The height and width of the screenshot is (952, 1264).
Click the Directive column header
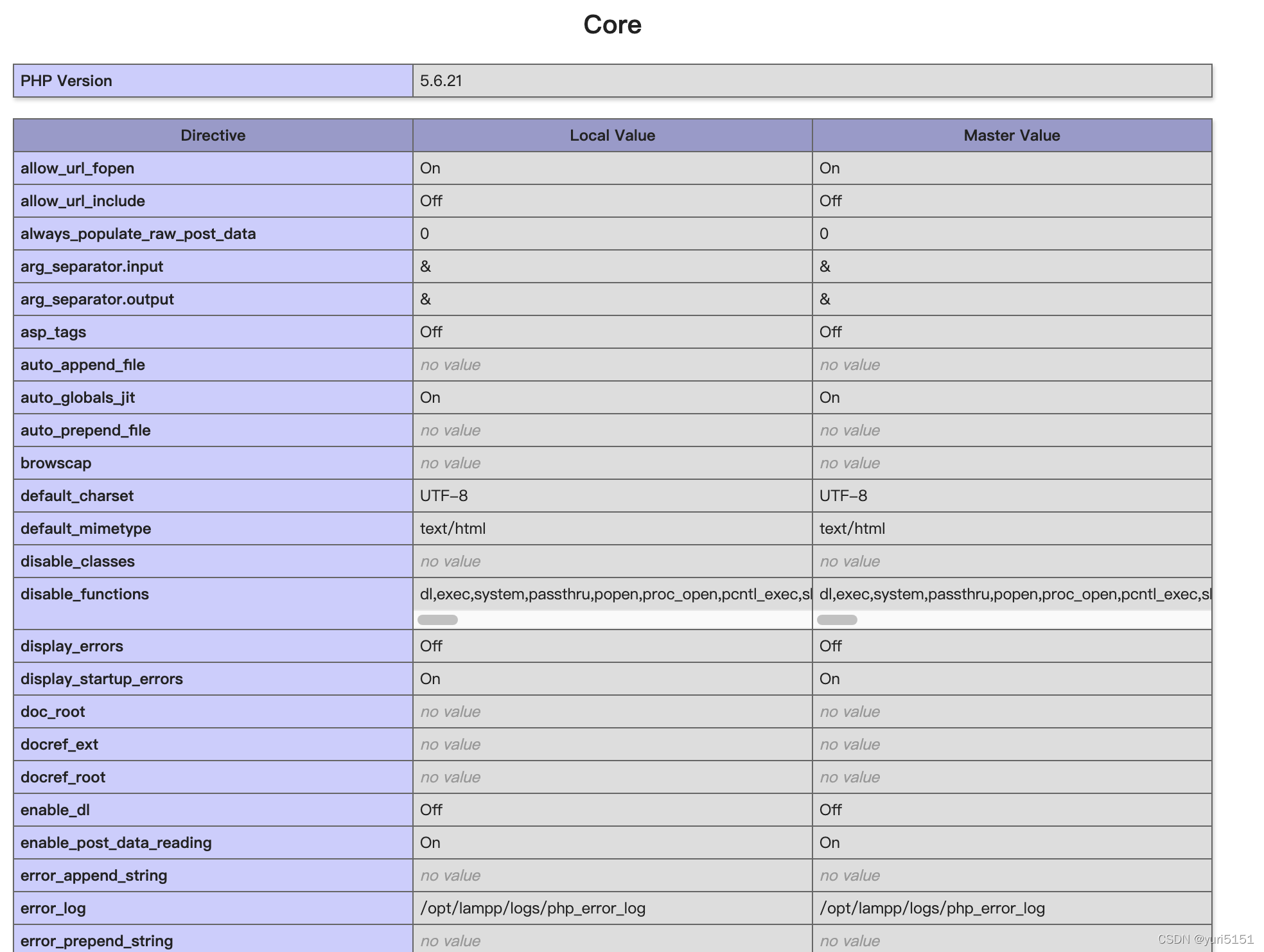click(x=213, y=136)
